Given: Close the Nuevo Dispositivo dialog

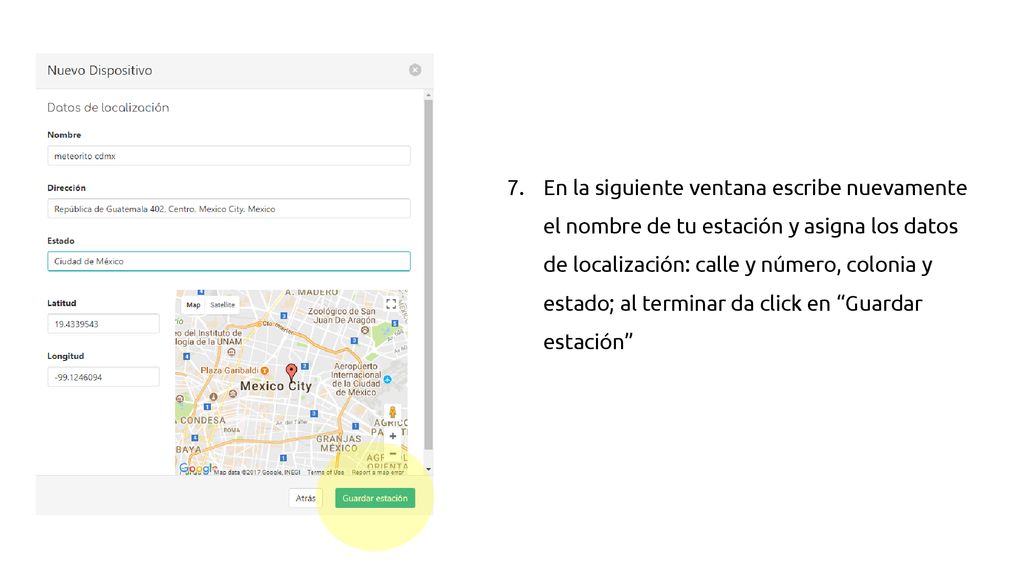Looking at the screenshot, I should [415, 70].
